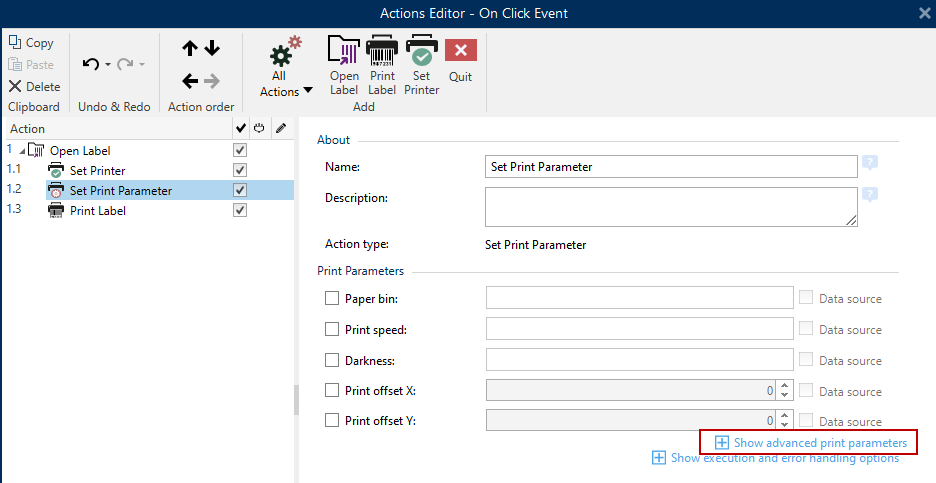The height and width of the screenshot is (483, 936).
Task: Select the Print Label action in list
Action: pos(98,211)
